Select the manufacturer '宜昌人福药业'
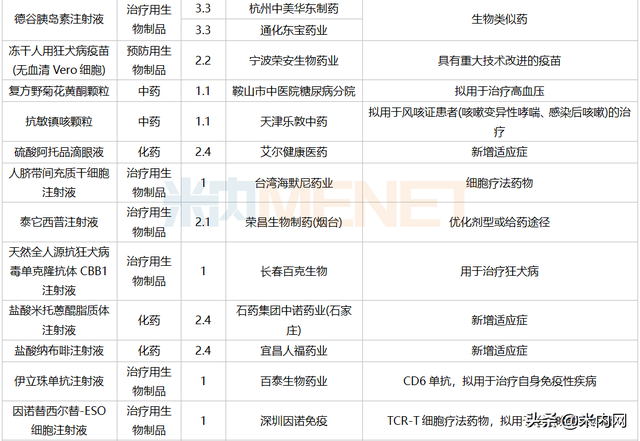 coord(294,351)
